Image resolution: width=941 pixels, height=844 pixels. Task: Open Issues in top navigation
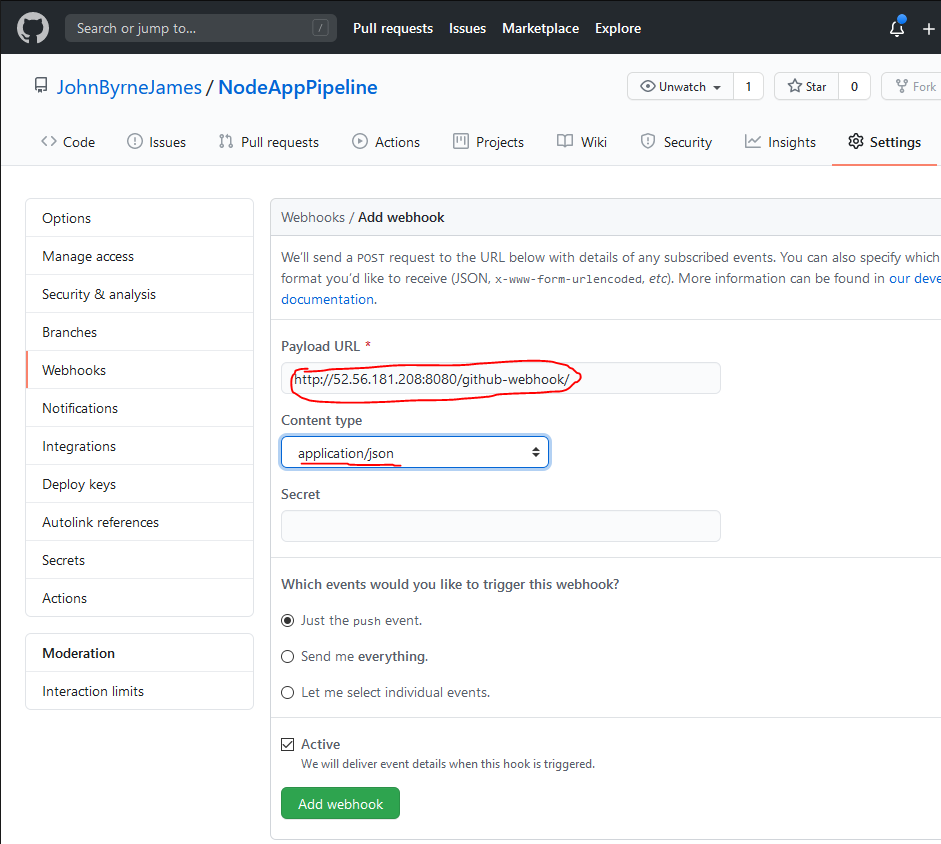click(467, 28)
